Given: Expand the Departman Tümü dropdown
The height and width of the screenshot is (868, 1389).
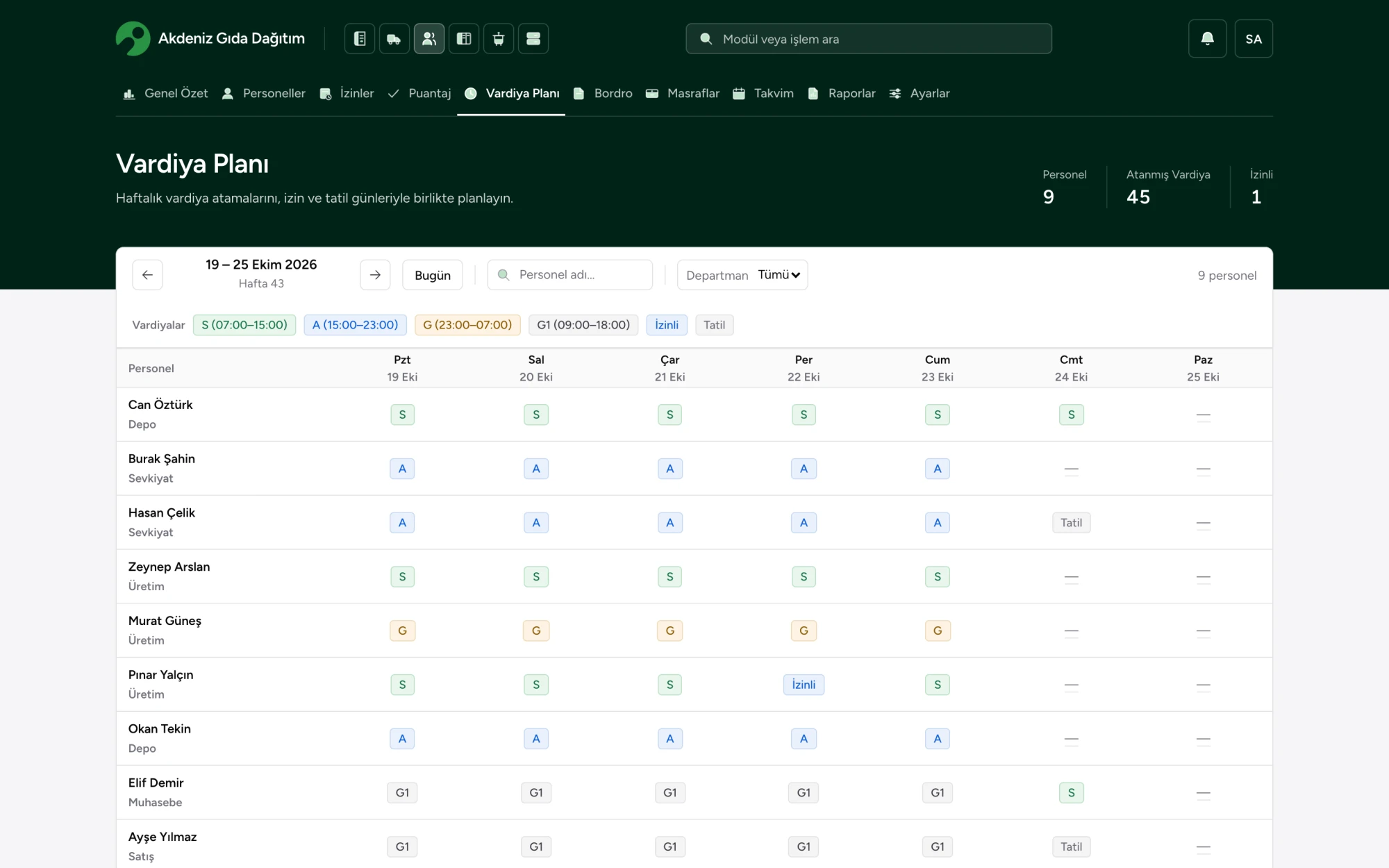Looking at the screenshot, I should click(x=742, y=275).
